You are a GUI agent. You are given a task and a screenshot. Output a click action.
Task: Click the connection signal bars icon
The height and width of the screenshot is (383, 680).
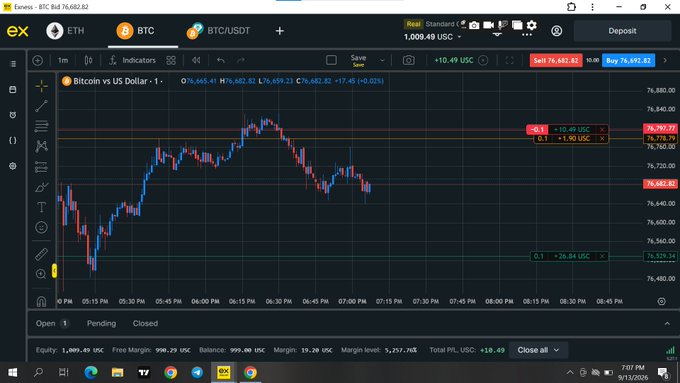point(670,350)
